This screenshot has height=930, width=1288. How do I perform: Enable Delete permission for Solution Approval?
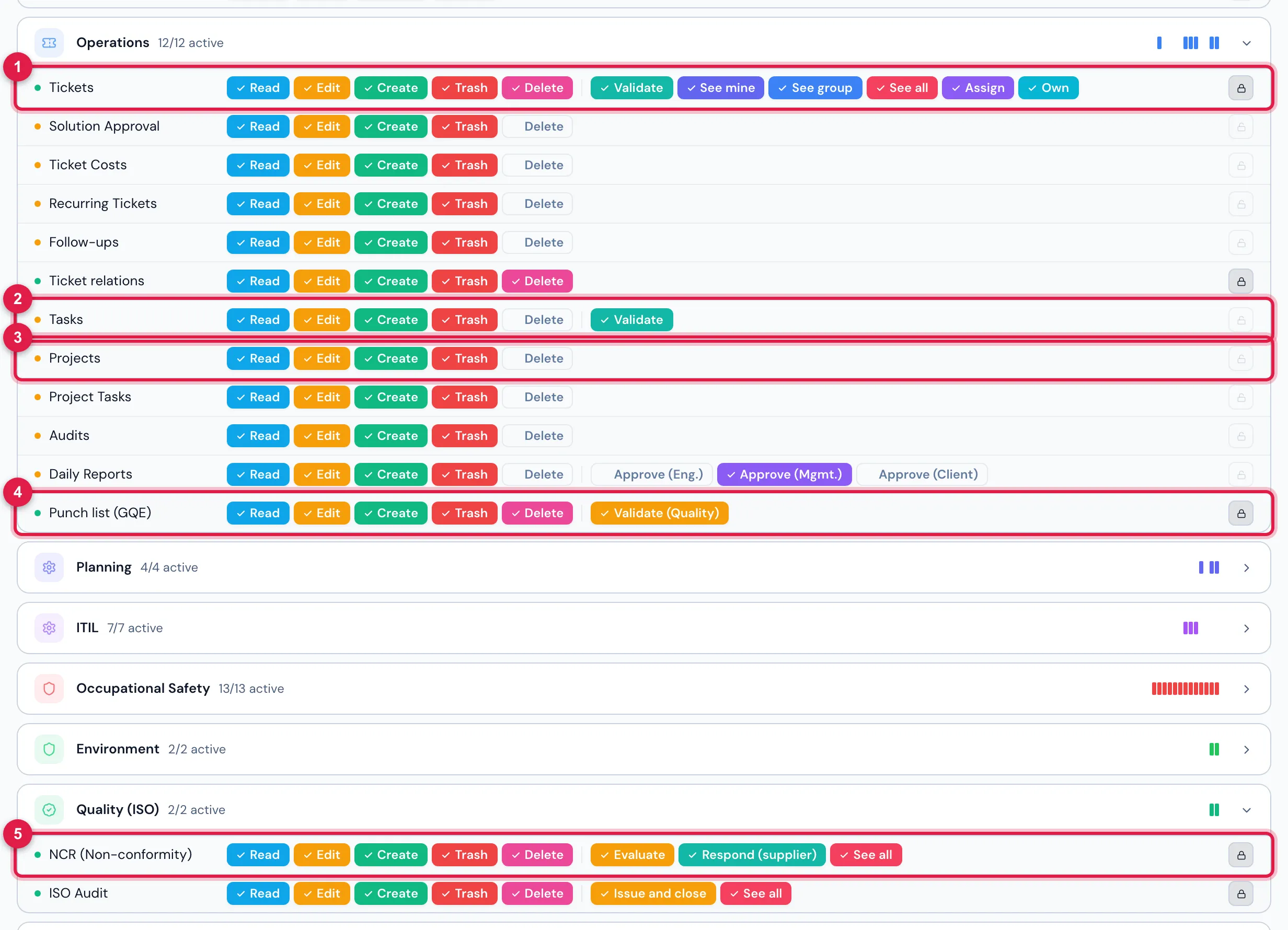click(x=537, y=126)
